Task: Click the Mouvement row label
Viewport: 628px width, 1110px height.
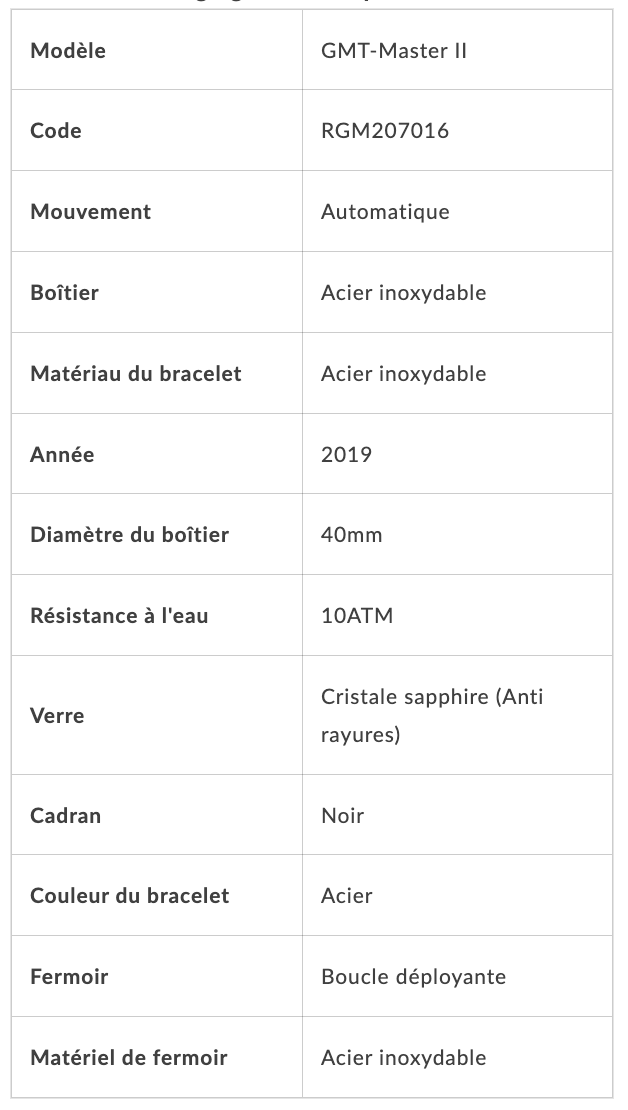Action: click(91, 212)
